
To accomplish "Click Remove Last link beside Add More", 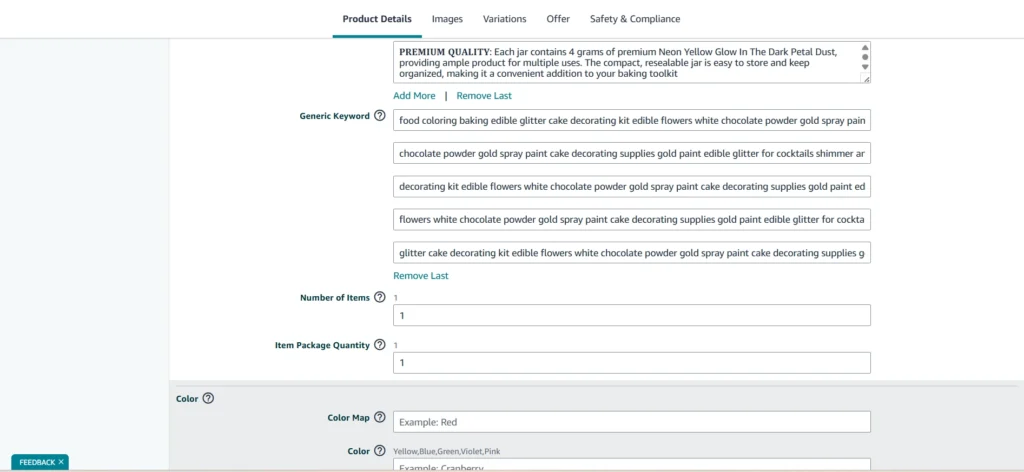I will 484,96.
